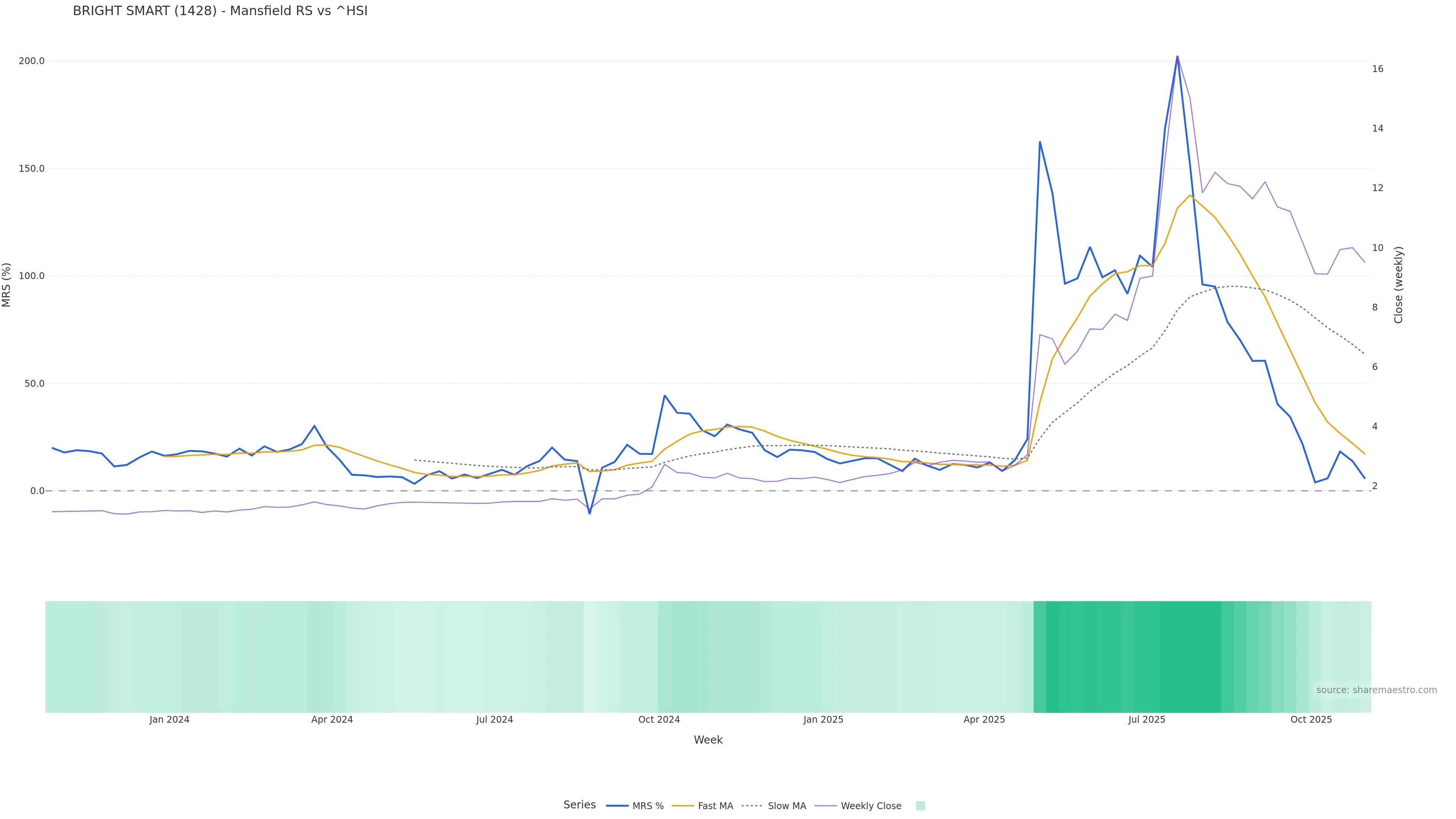The image size is (1456, 819).
Task: Click the Series legend title
Action: tap(579, 805)
